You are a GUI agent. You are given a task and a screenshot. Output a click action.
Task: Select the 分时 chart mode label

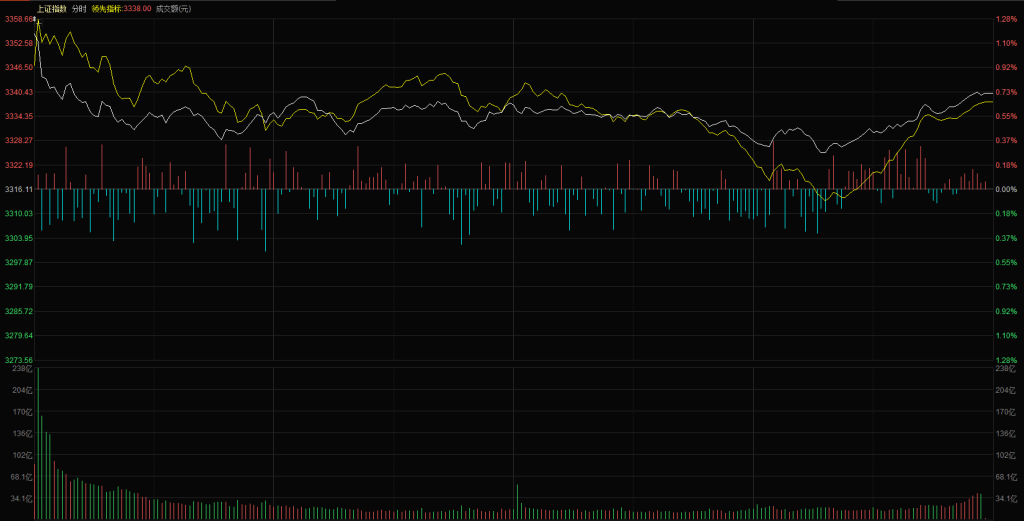[x=78, y=9]
